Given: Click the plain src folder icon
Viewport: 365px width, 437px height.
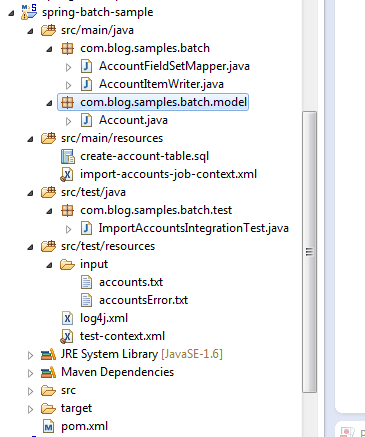Looking at the screenshot, I should [x=48, y=390].
